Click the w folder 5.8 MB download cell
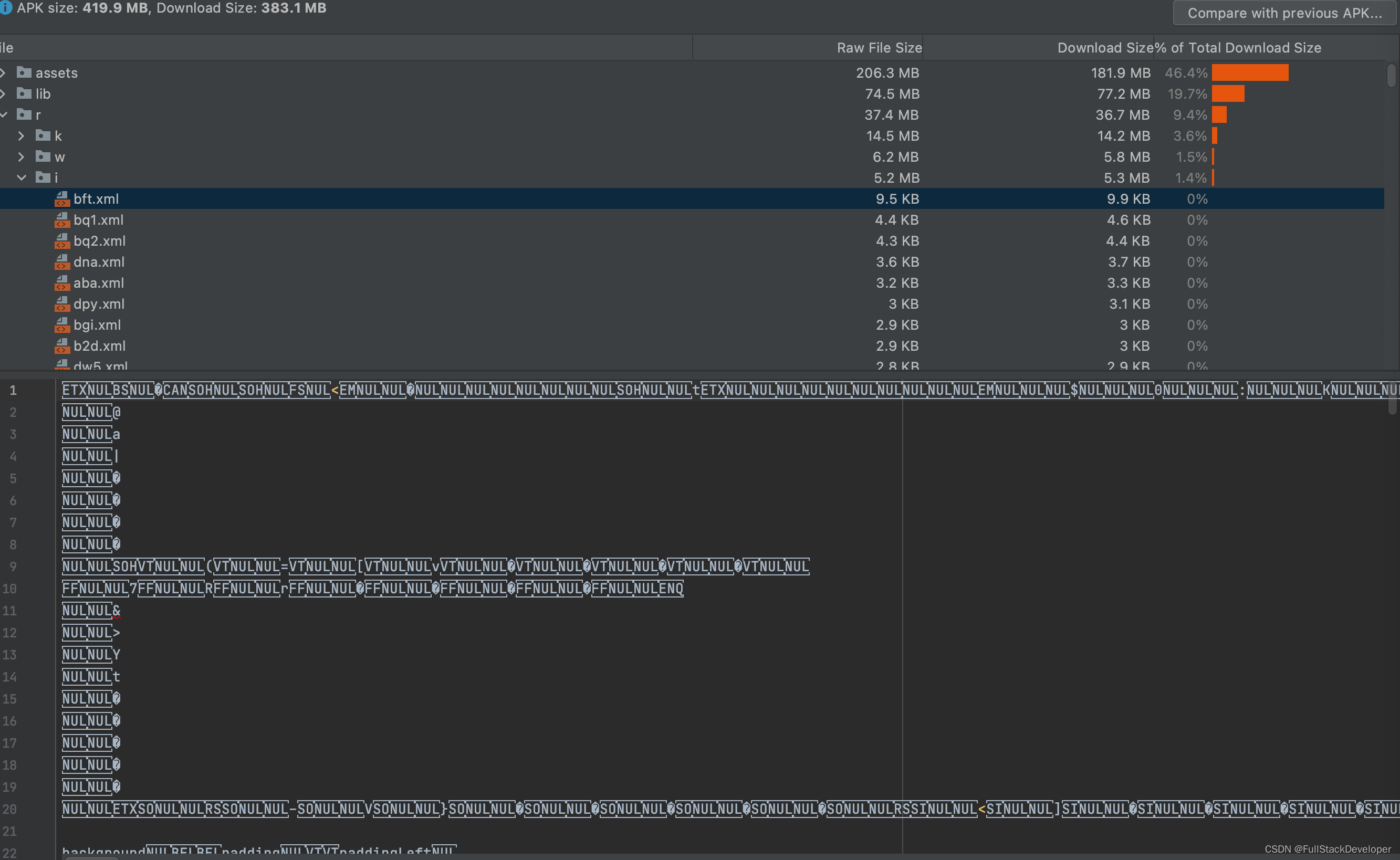Screen dimensions: 1400x860 1127,157
